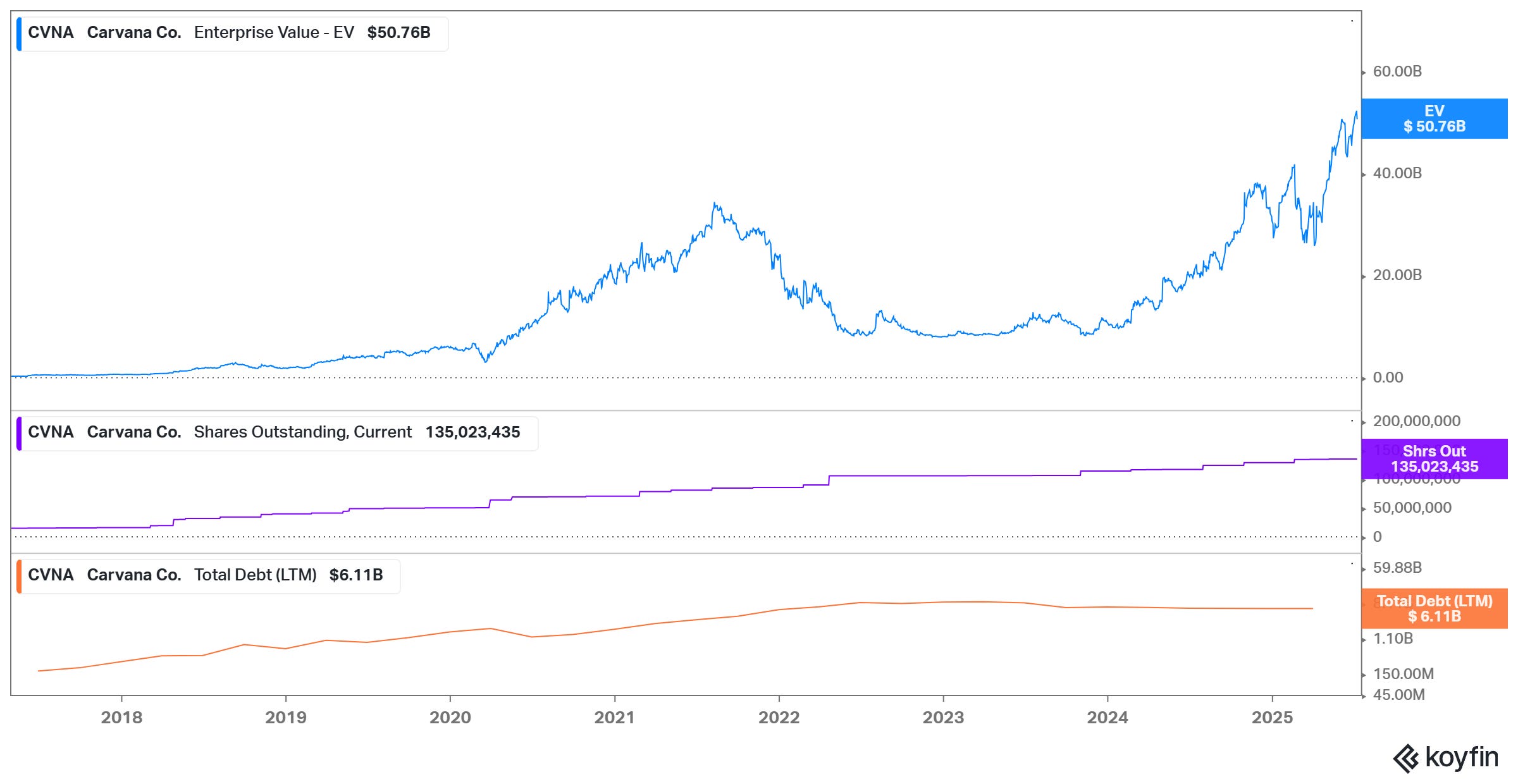Viewport: 1518px width, 784px height.
Task: Click the blue color bar in EV legend
Action: [x=19, y=34]
